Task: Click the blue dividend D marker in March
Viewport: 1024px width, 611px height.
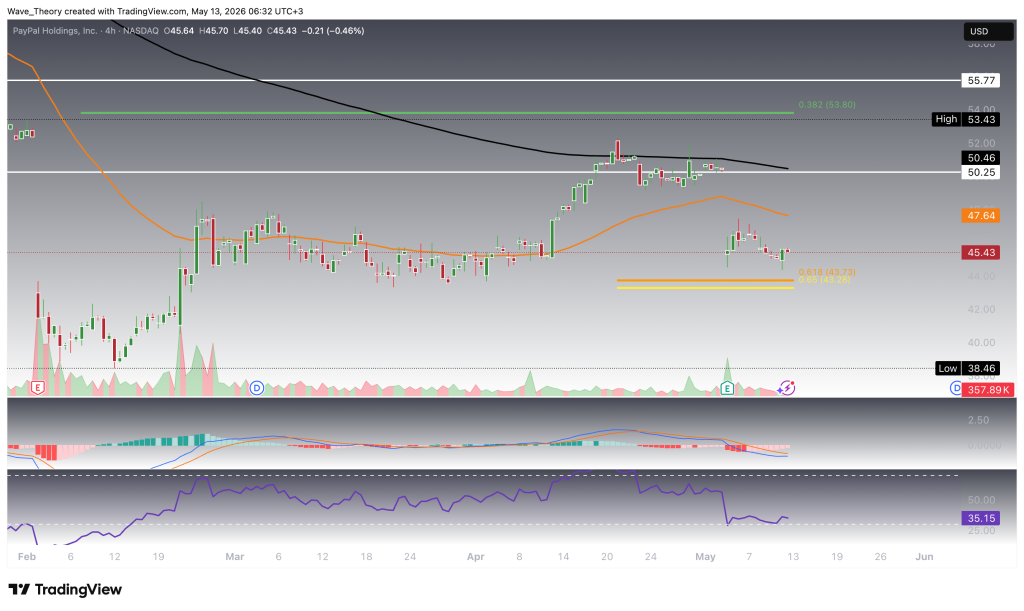Action: point(257,388)
